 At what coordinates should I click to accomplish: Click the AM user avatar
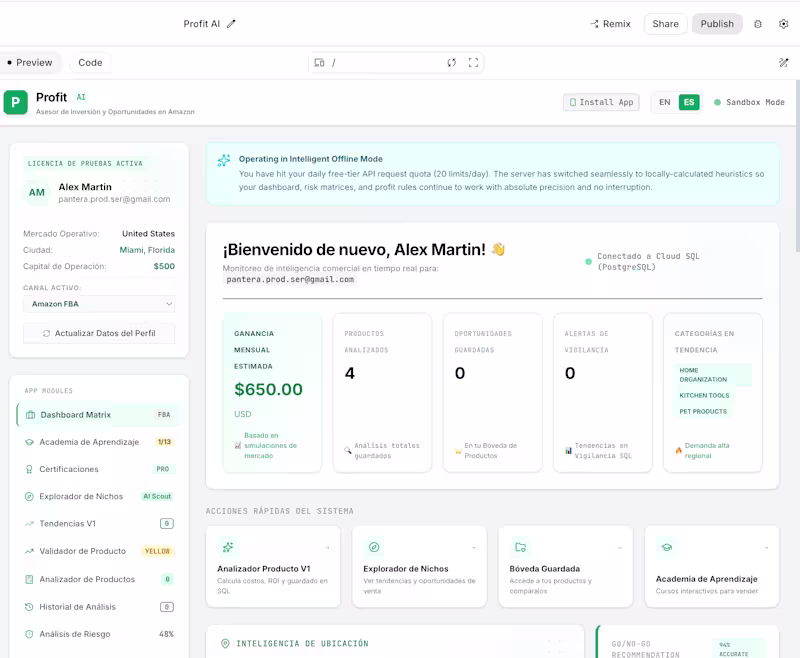click(37, 192)
